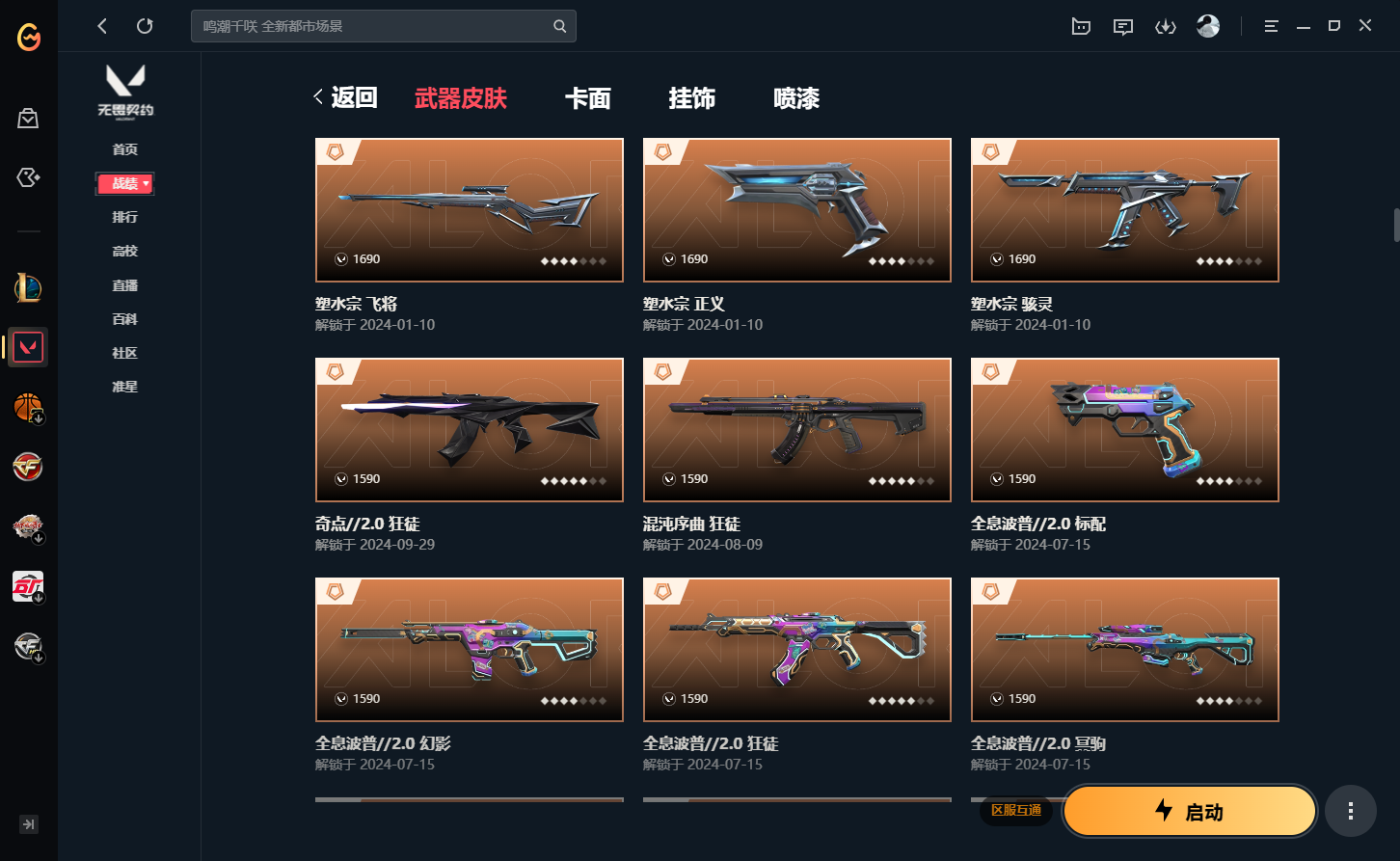Open the store bag icon in sidebar
Image resolution: width=1400 pixels, height=861 pixels.
[x=28, y=119]
